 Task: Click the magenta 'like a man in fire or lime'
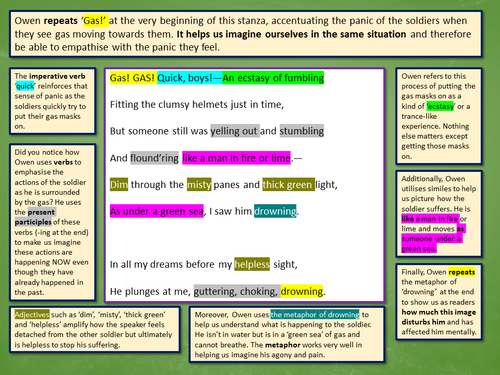[x=236, y=158]
